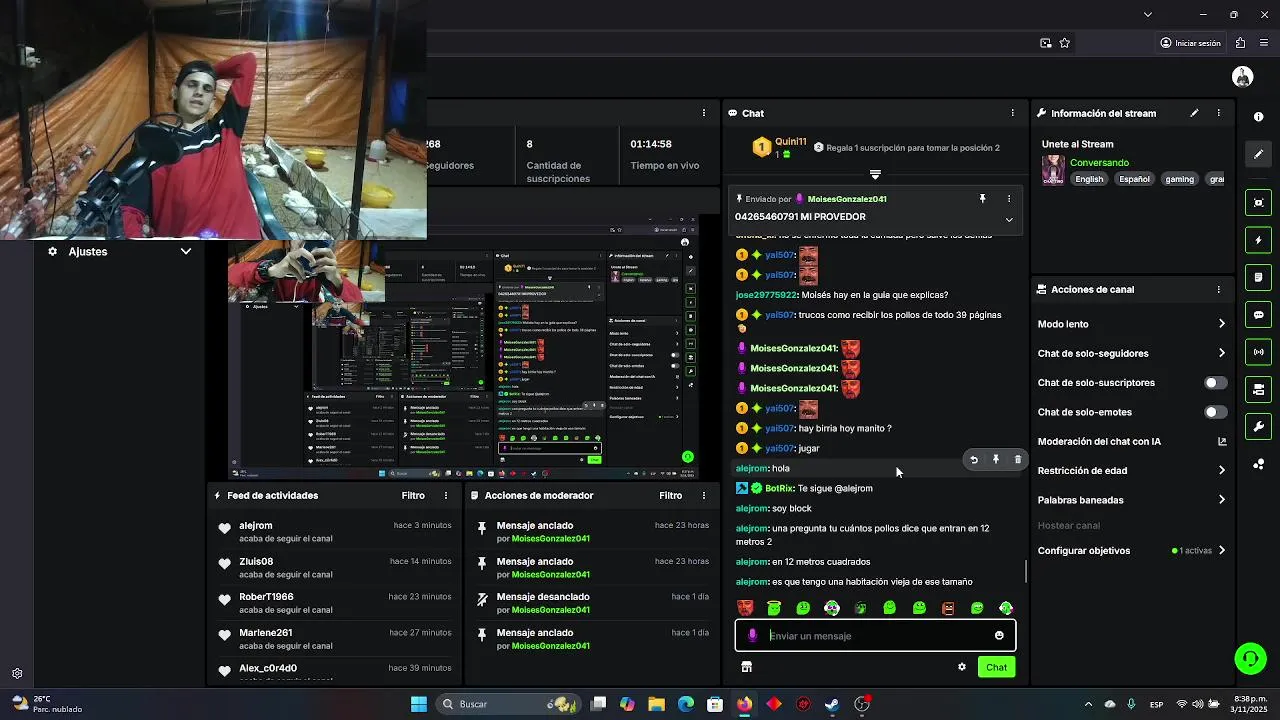Click Iniciar sesión in browser toolbar
This screenshot has width=1280, height=720.
coord(1190,43)
